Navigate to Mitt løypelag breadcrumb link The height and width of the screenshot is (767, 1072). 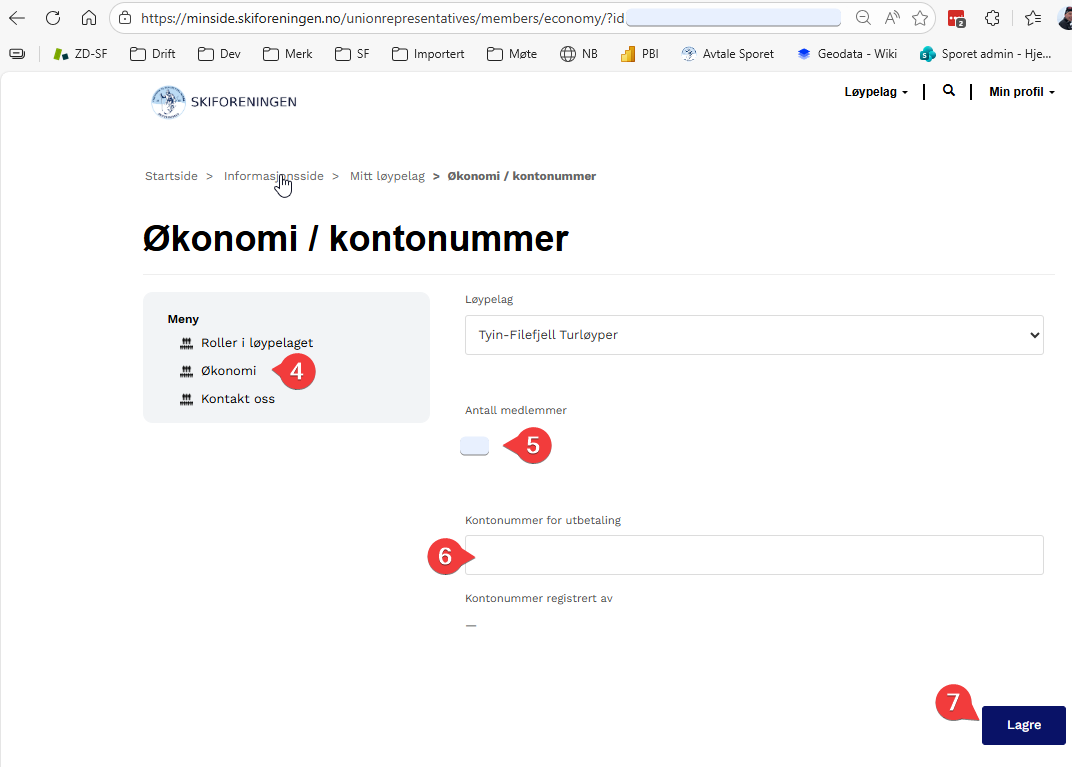point(387,176)
